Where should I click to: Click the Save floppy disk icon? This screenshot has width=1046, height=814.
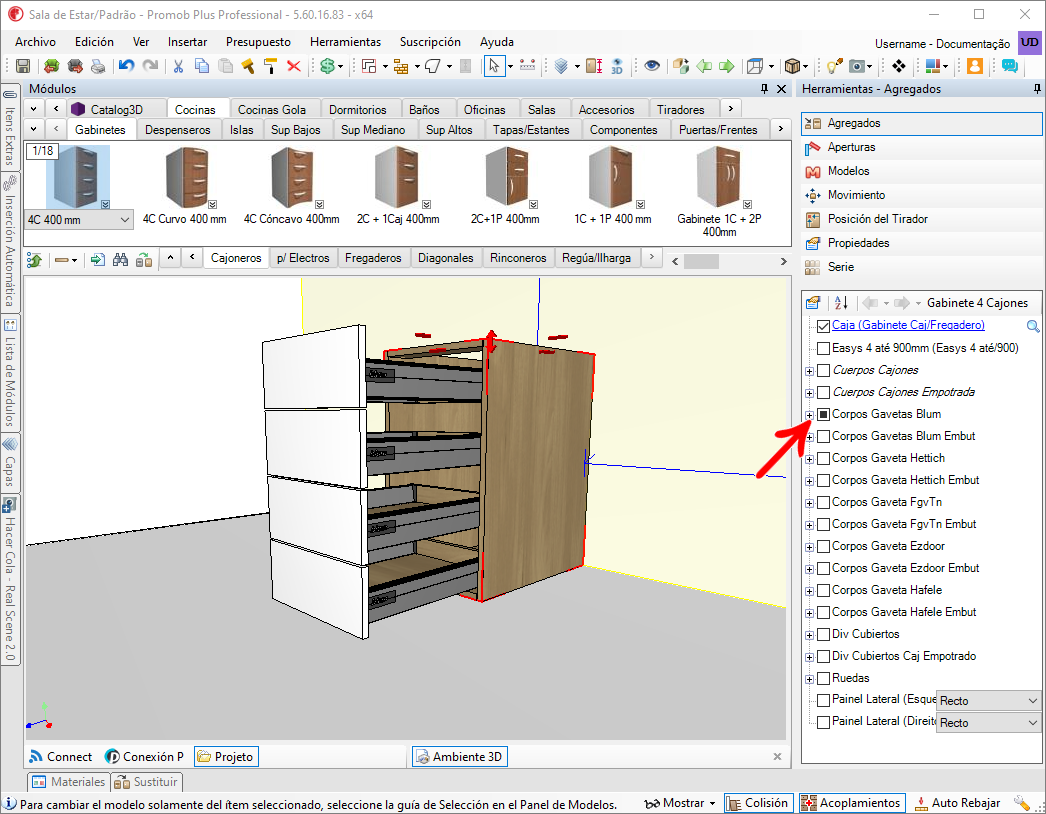tap(23, 66)
